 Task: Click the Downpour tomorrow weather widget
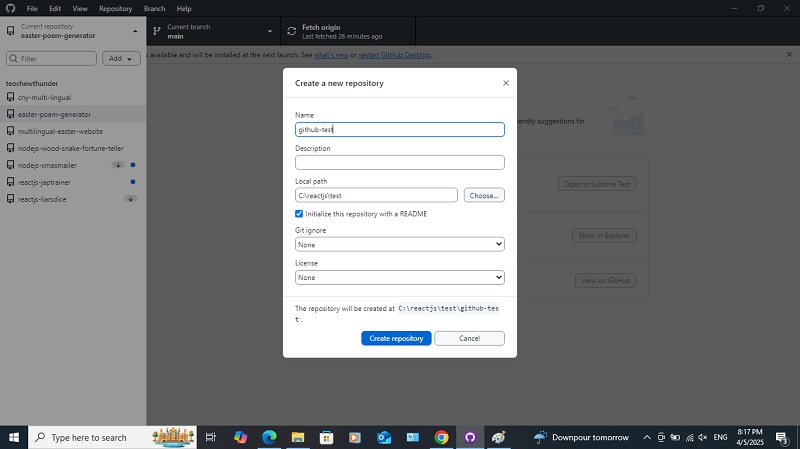[x=582, y=437]
